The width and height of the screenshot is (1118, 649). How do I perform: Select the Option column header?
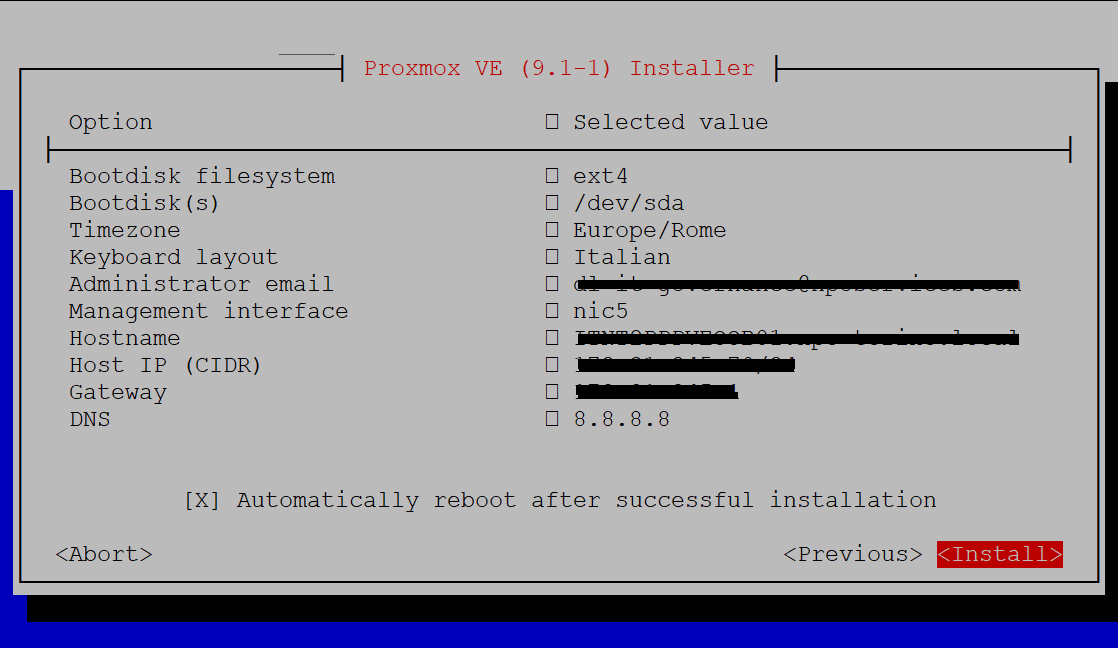click(x=111, y=123)
